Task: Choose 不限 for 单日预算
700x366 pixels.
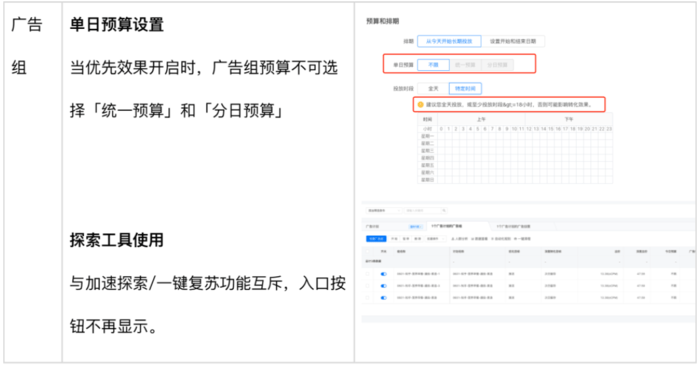Action: pos(433,65)
